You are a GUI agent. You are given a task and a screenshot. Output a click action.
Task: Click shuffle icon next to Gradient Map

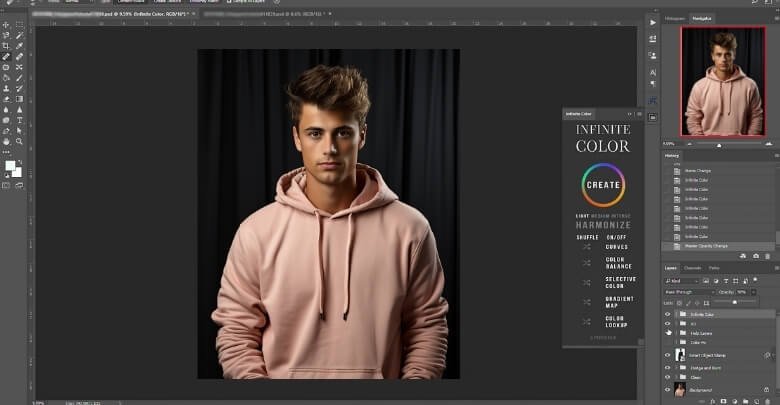point(587,302)
